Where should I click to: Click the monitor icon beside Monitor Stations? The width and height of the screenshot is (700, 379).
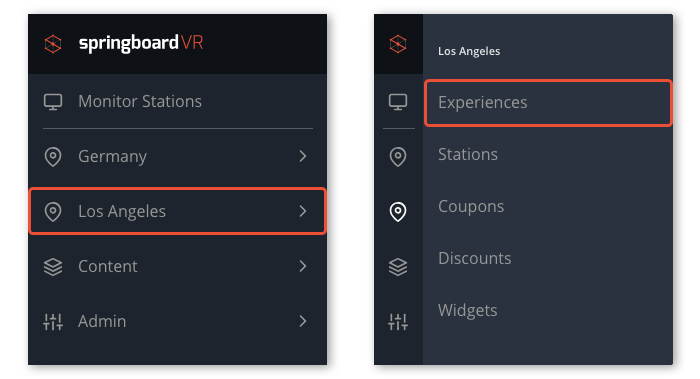(x=53, y=102)
